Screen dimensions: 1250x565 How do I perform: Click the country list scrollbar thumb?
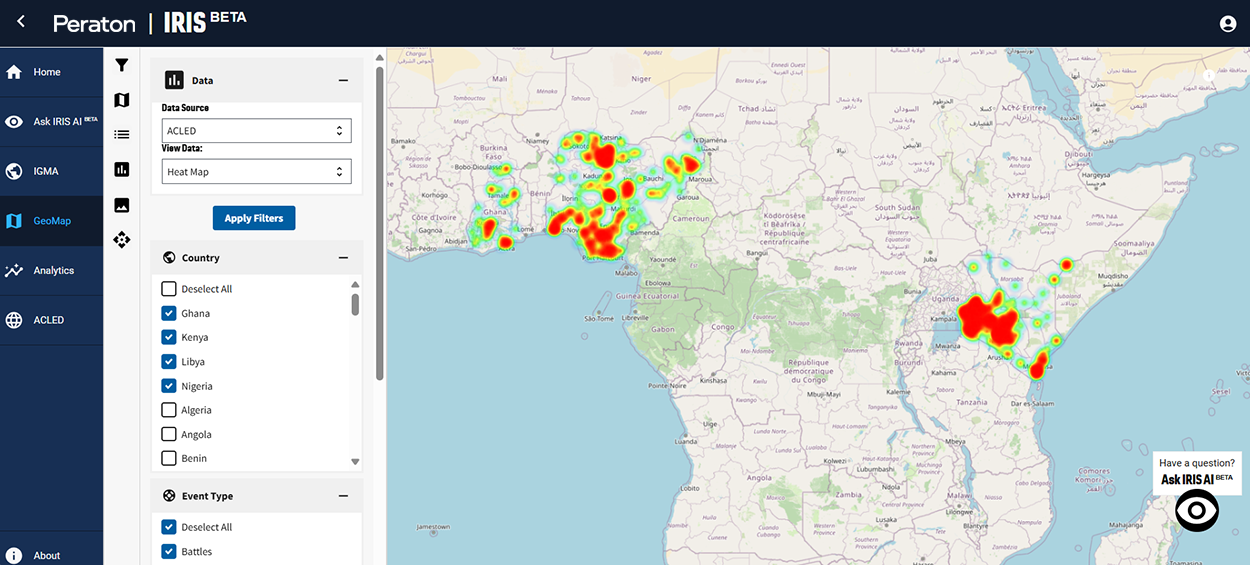355,304
